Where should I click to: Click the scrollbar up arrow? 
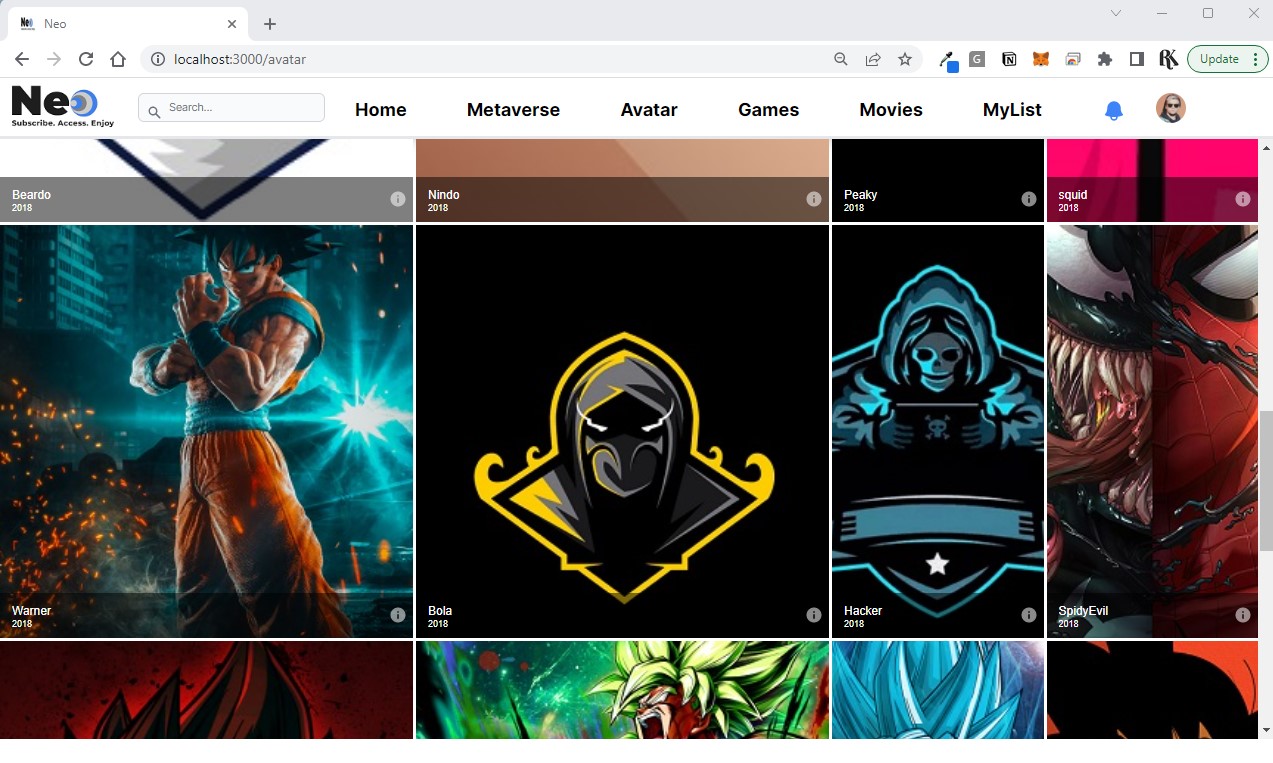[x=1266, y=147]
